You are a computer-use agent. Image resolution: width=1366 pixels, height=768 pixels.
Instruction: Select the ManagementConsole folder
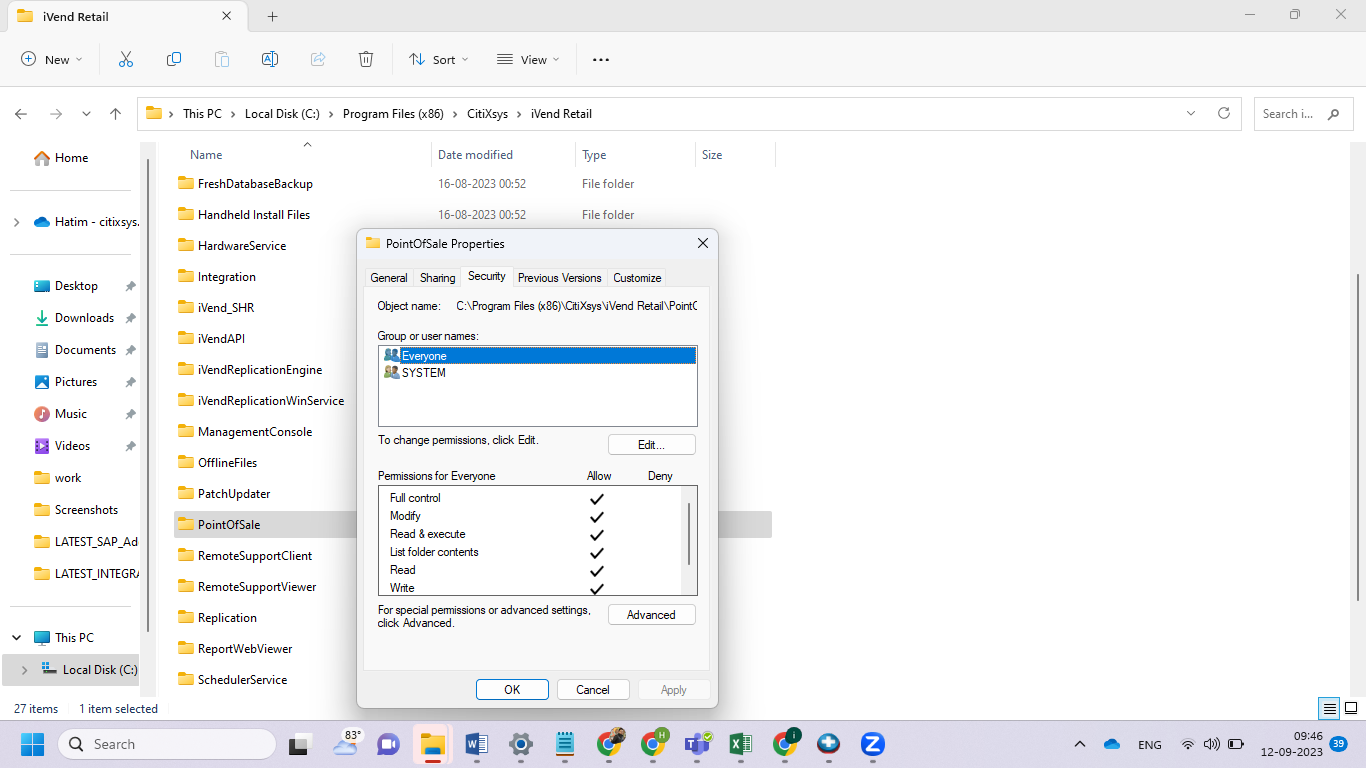point(255,432)
